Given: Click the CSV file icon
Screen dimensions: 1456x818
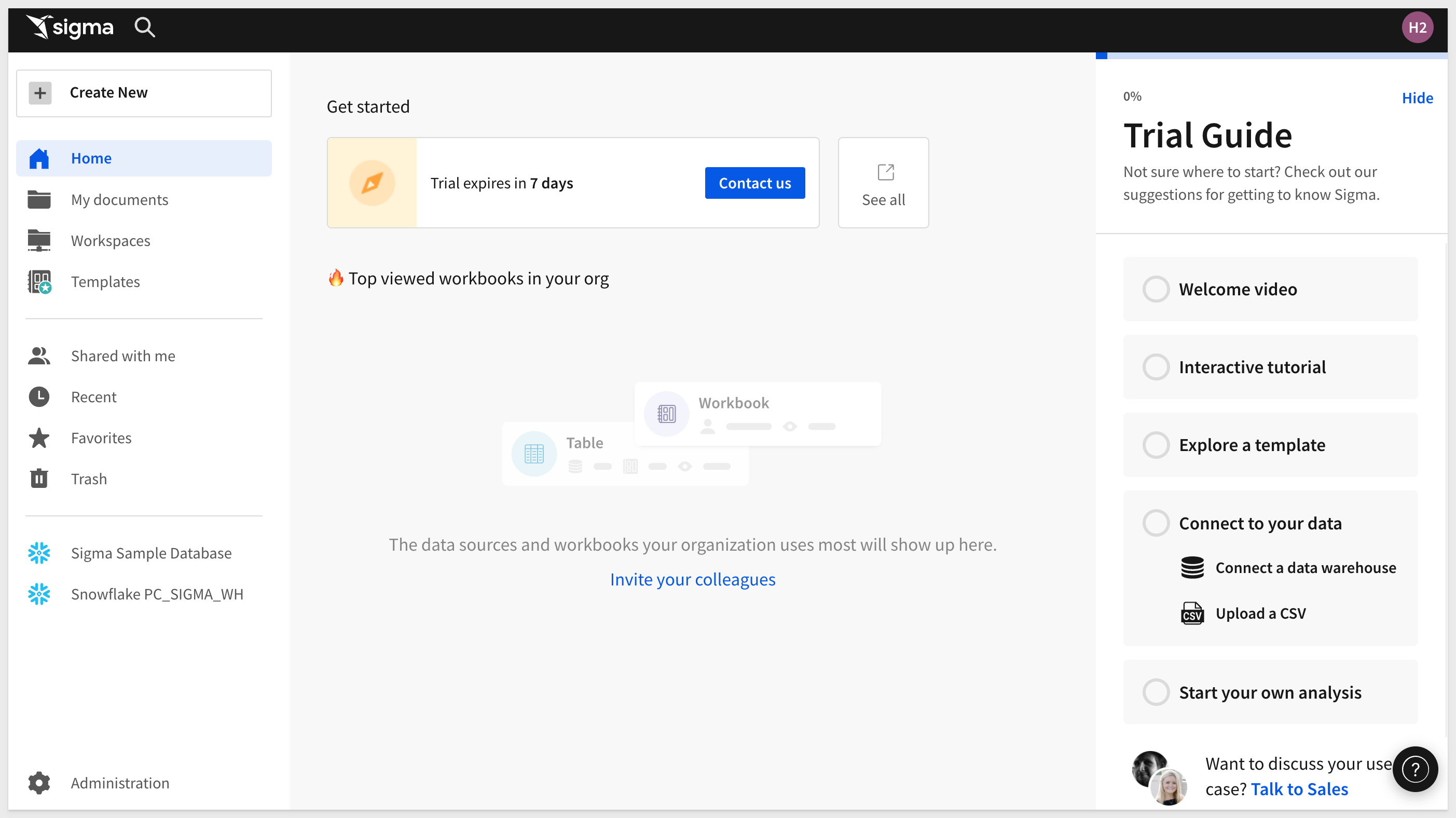Looking at the screenshot, I should click(1192, 613).
